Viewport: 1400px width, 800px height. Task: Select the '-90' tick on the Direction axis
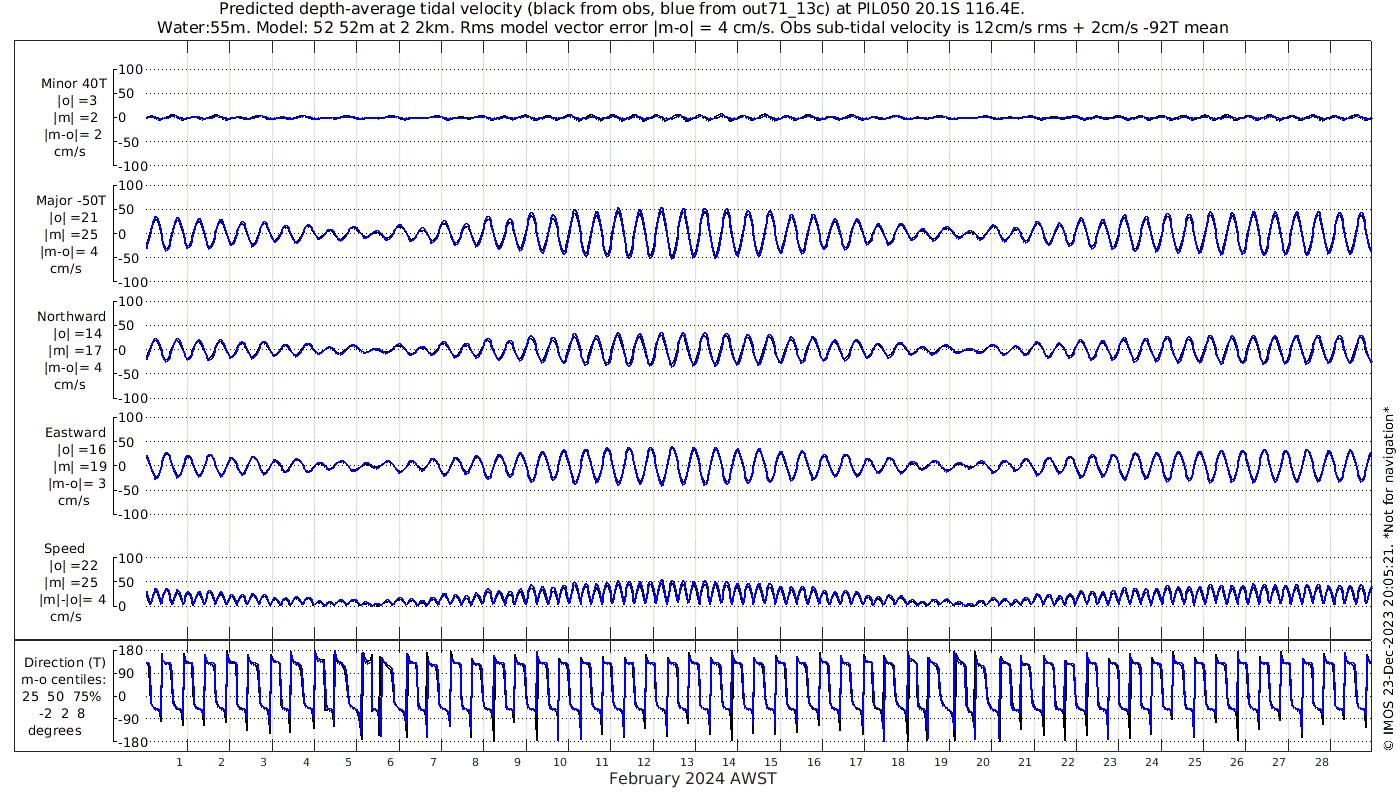[133, 719]
